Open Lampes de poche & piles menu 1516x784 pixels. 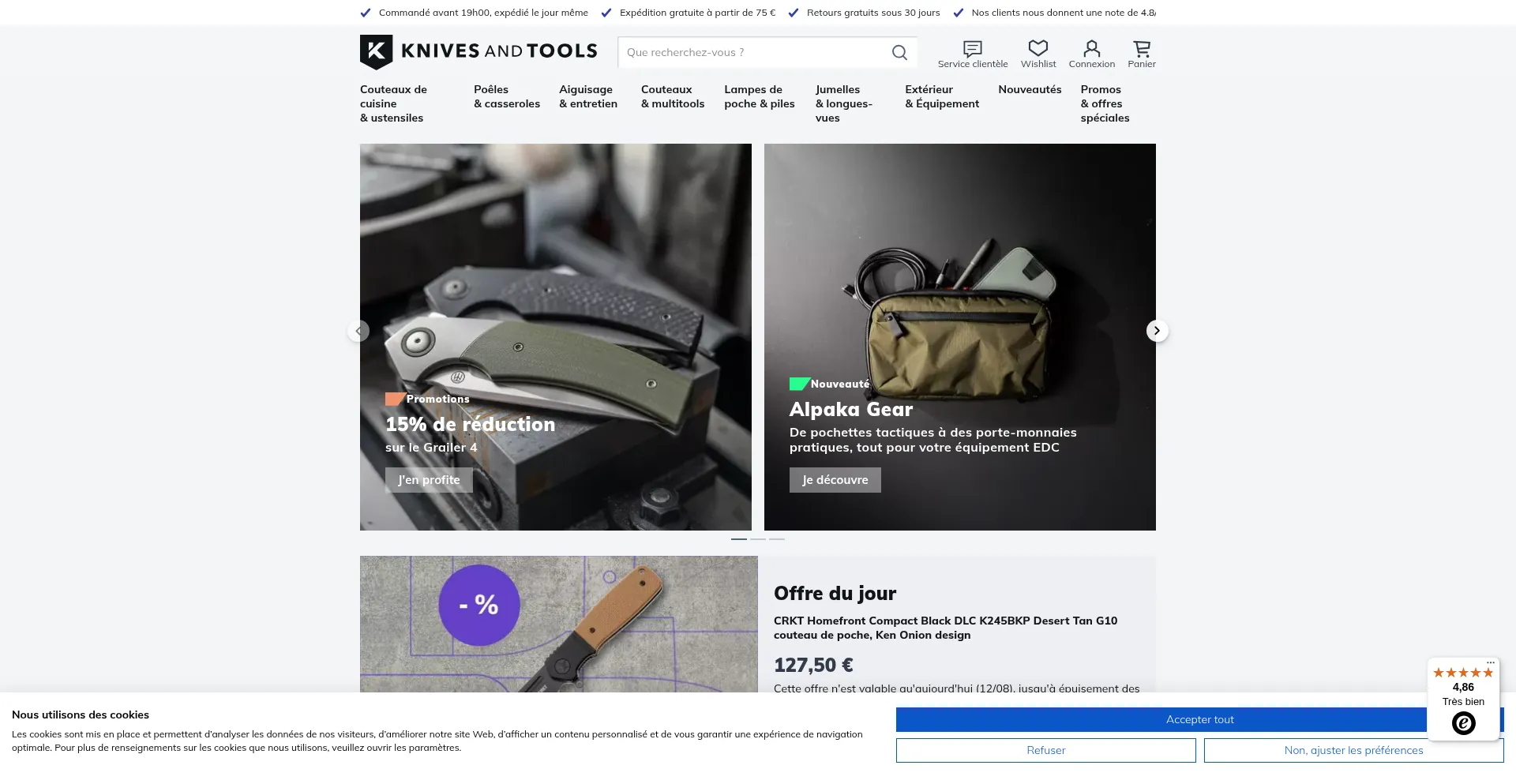tap(760, 96)
